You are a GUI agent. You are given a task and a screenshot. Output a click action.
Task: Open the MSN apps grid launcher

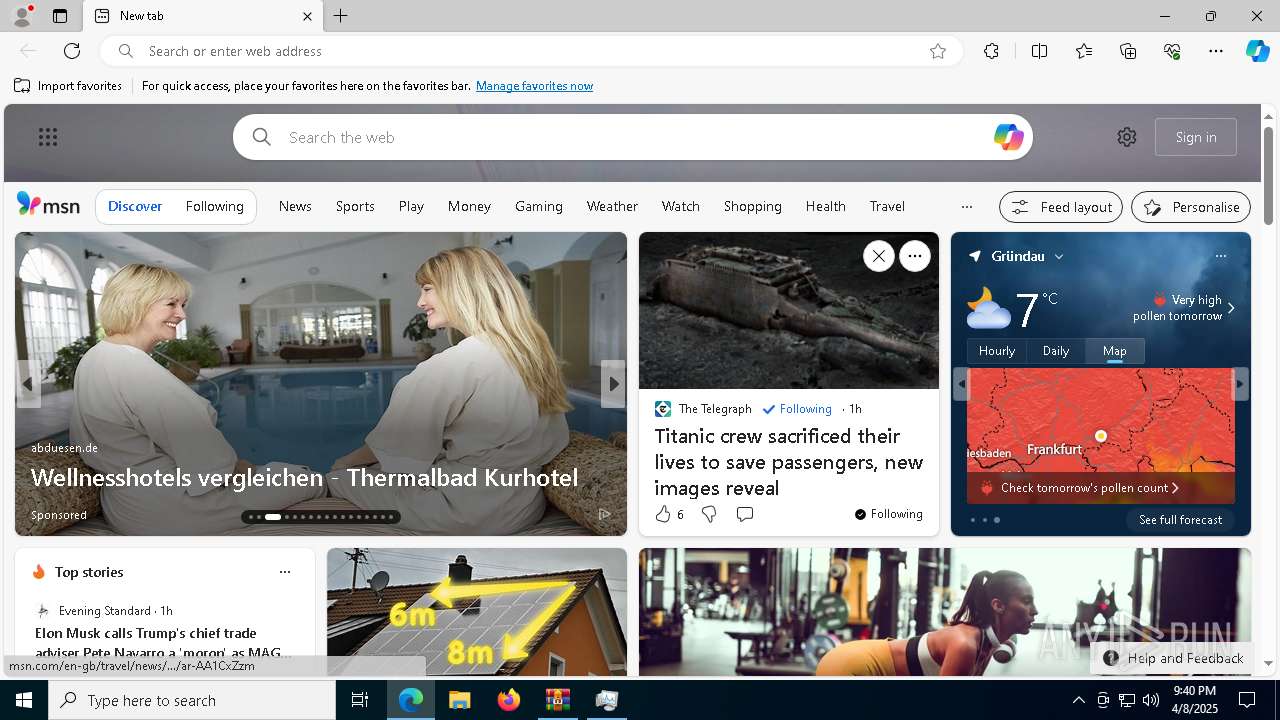coord(48,137)
